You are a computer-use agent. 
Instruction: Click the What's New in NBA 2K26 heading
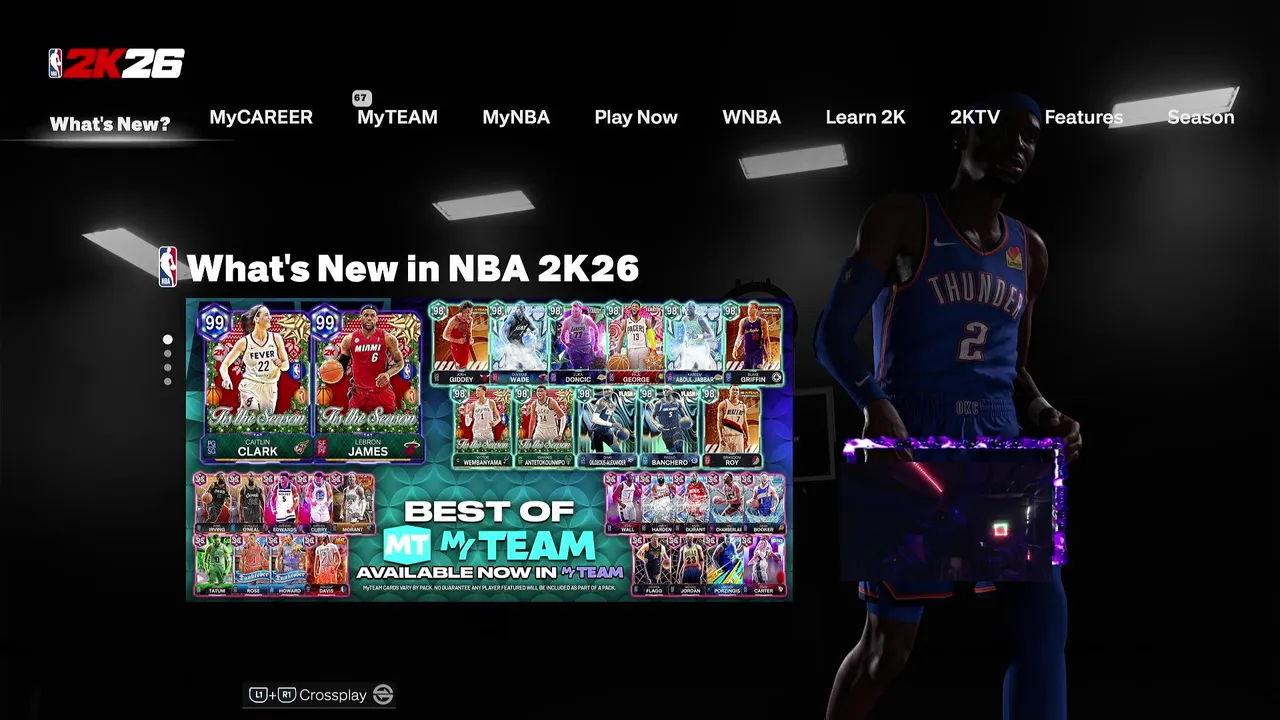pos(412,268)
